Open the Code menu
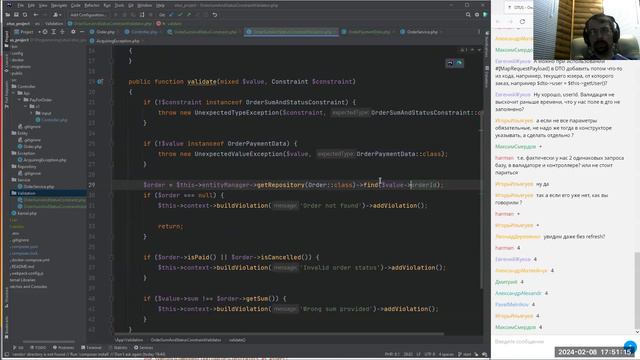 click(x=76, y=5)
